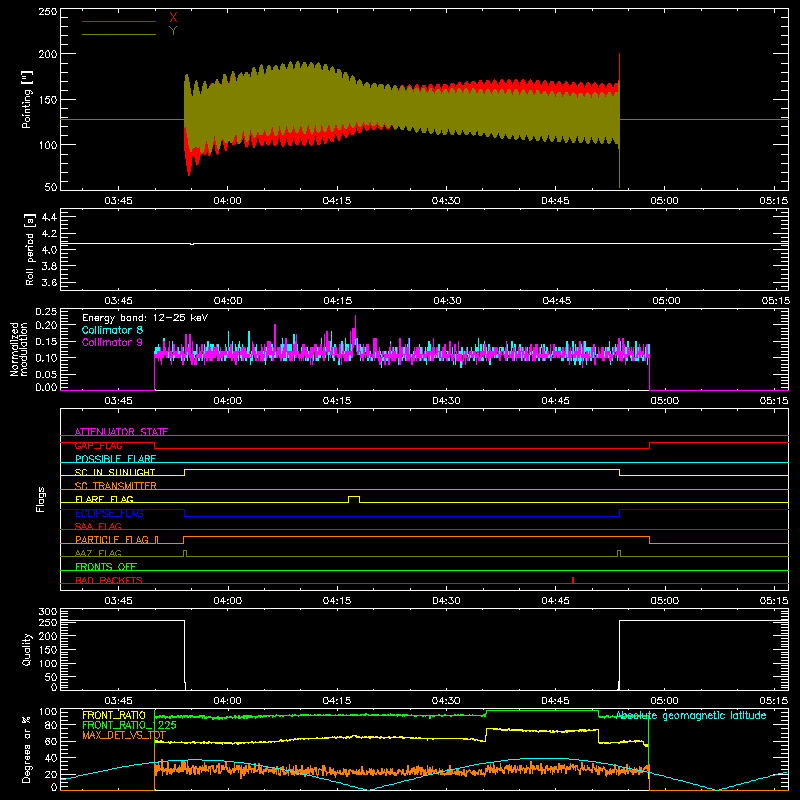Viewport: 800px width, 800px height.
Task: Select the 'Flags' axis title
Action: (40, 499)
